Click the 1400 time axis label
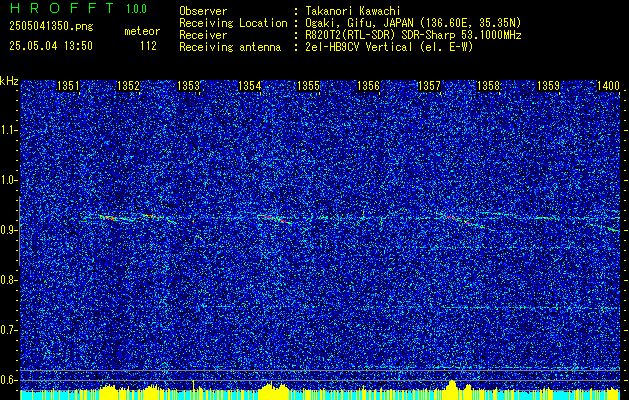 pos(609,86)
